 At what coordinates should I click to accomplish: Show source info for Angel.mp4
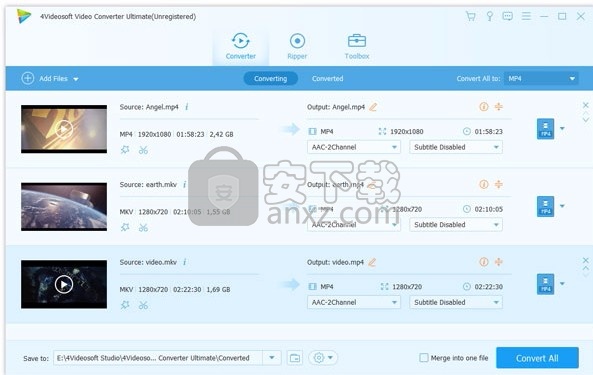click(186, 107)
